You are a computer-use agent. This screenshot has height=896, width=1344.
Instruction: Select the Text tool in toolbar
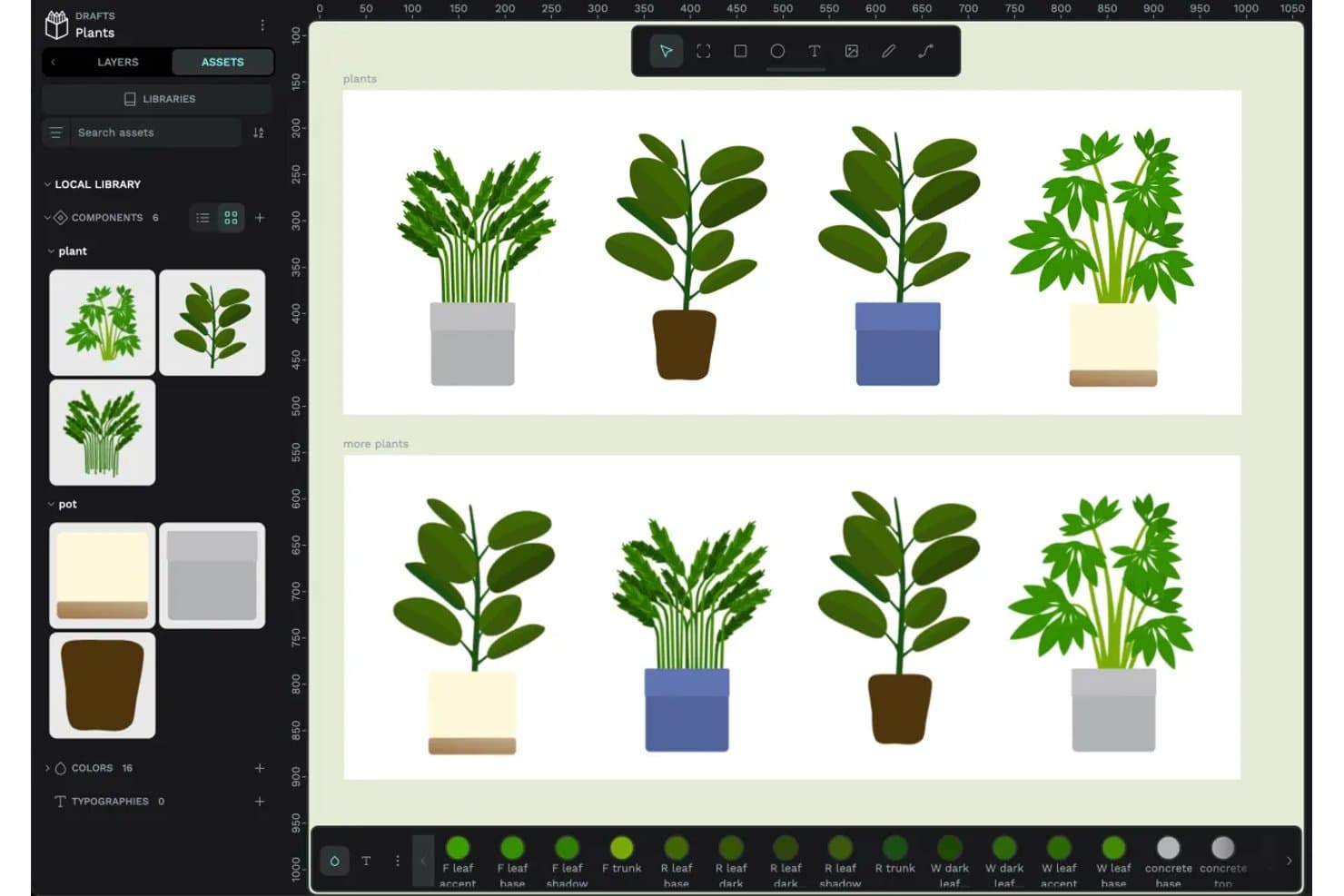[815, 51]
